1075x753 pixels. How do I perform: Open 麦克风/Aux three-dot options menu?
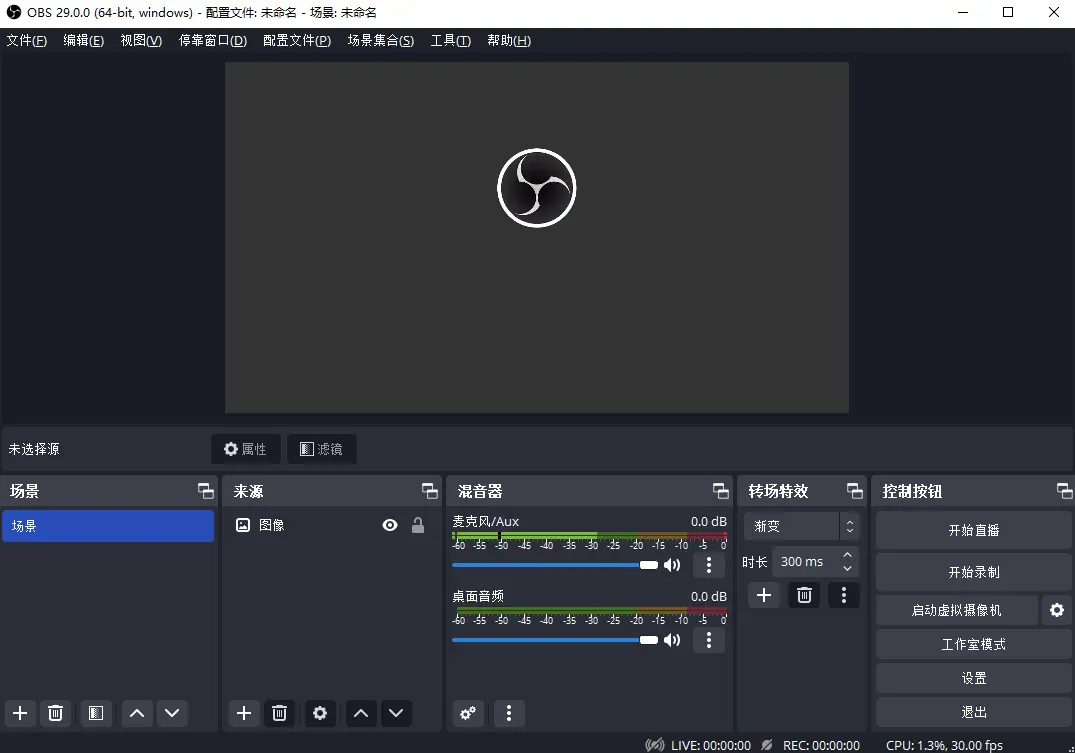click(709, 565)
